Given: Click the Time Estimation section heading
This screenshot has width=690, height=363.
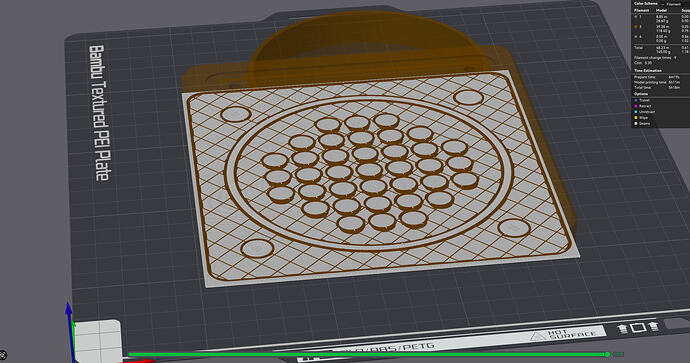Looking at the screenshot, I should [648, 70].
